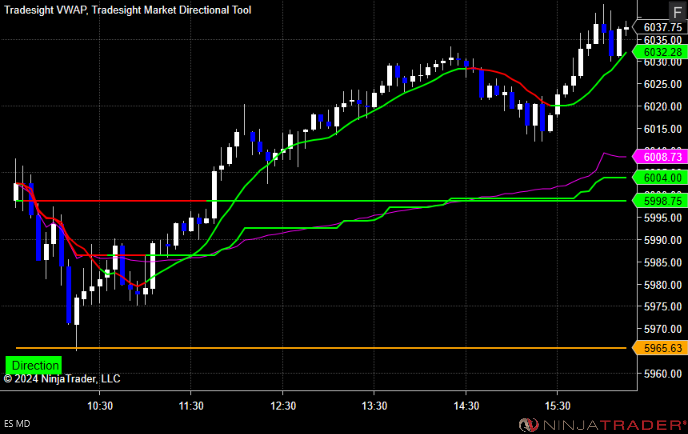Click the 5970.00 price axis label
Screen dimensions: 688x434
pos(663,329)
